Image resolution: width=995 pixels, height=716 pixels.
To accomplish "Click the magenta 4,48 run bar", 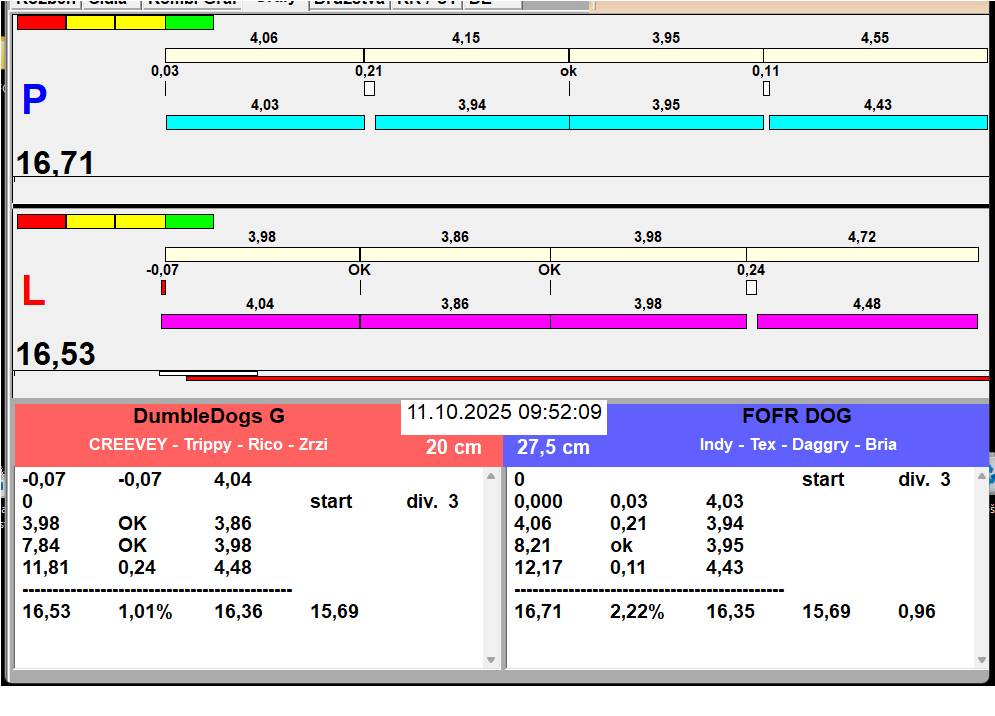I will (x=866, y=321).
